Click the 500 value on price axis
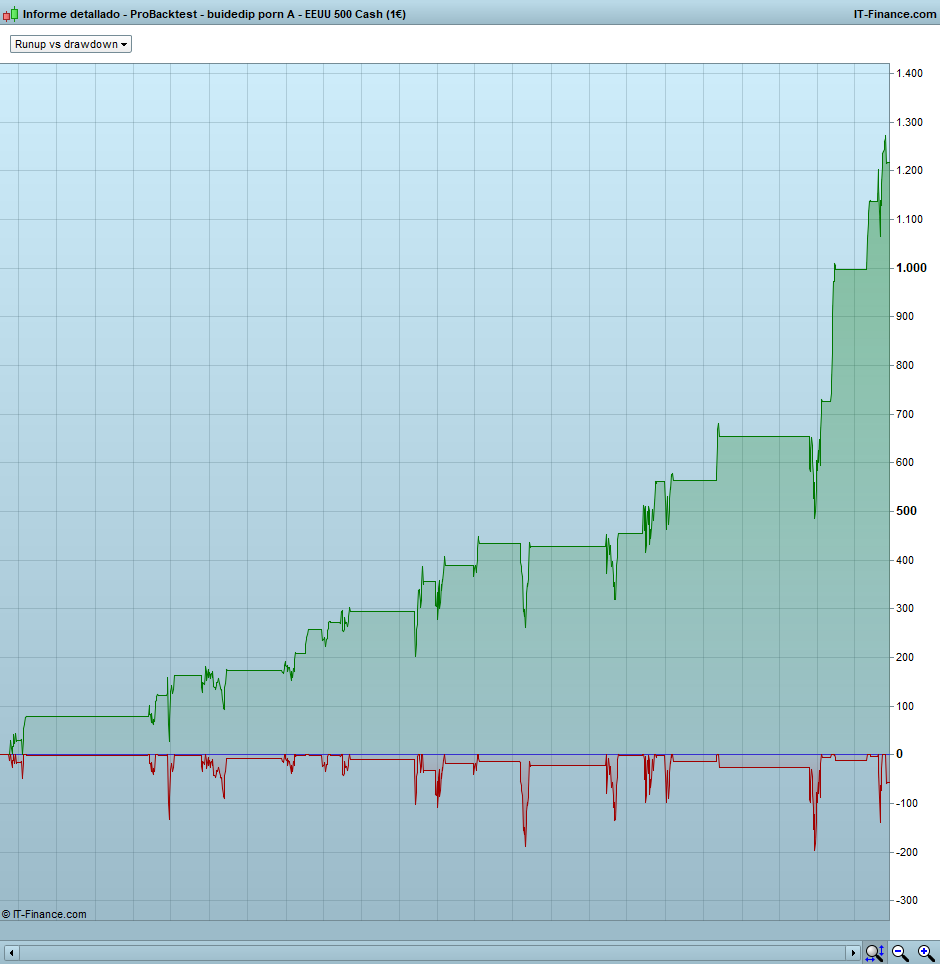The height and width of the screenshot is (964, 940). 906,511
